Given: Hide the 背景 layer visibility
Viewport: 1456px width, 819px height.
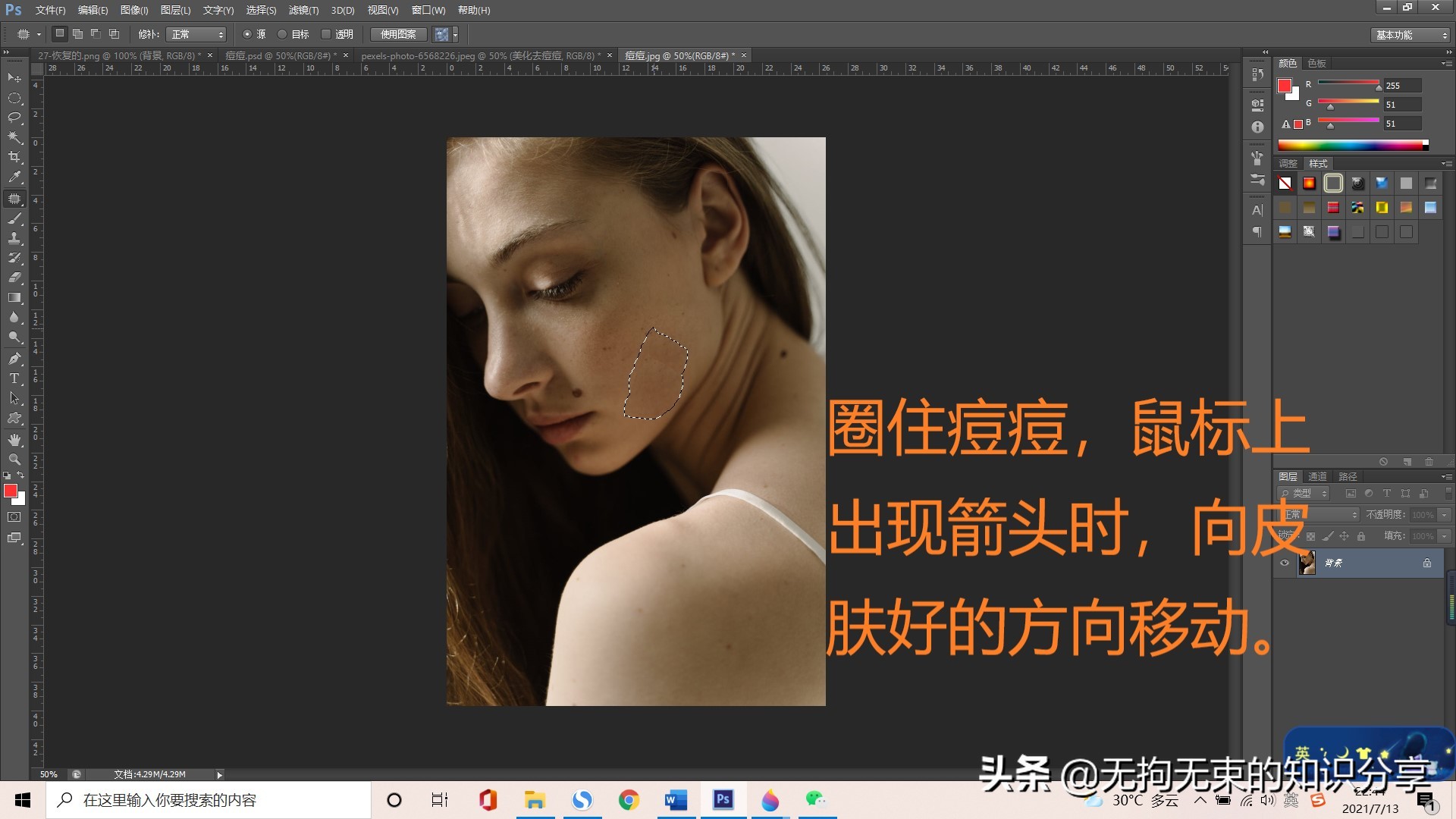Looking at the screenshot, I should click(1285, 563).
